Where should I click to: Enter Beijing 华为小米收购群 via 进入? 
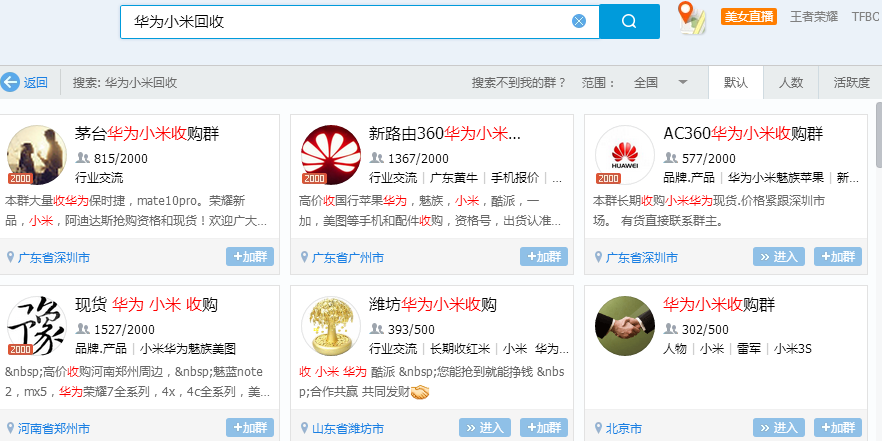[x=779, y=428]
